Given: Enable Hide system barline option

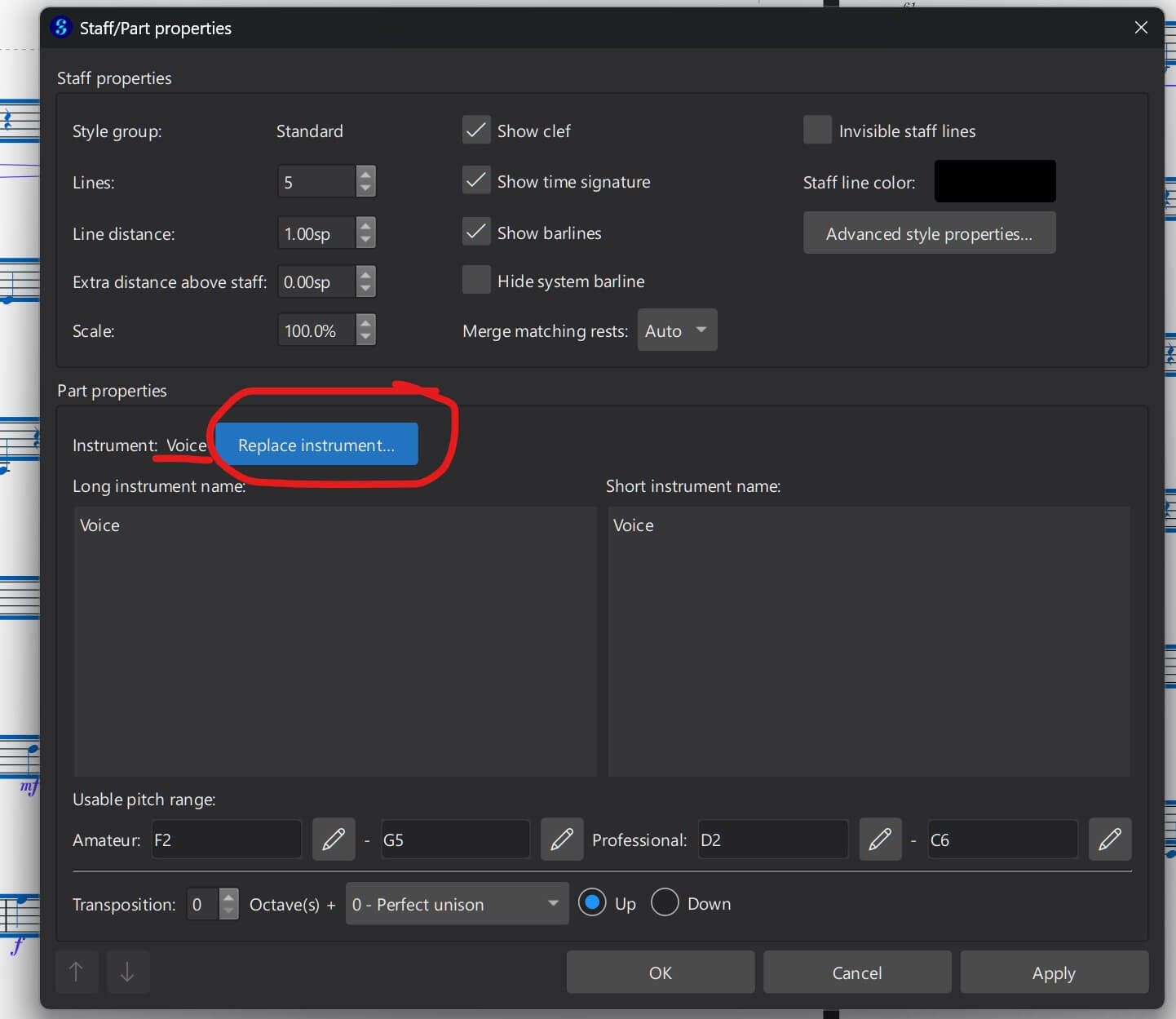Looking at the screenshot, I should (x=476, y=281).
